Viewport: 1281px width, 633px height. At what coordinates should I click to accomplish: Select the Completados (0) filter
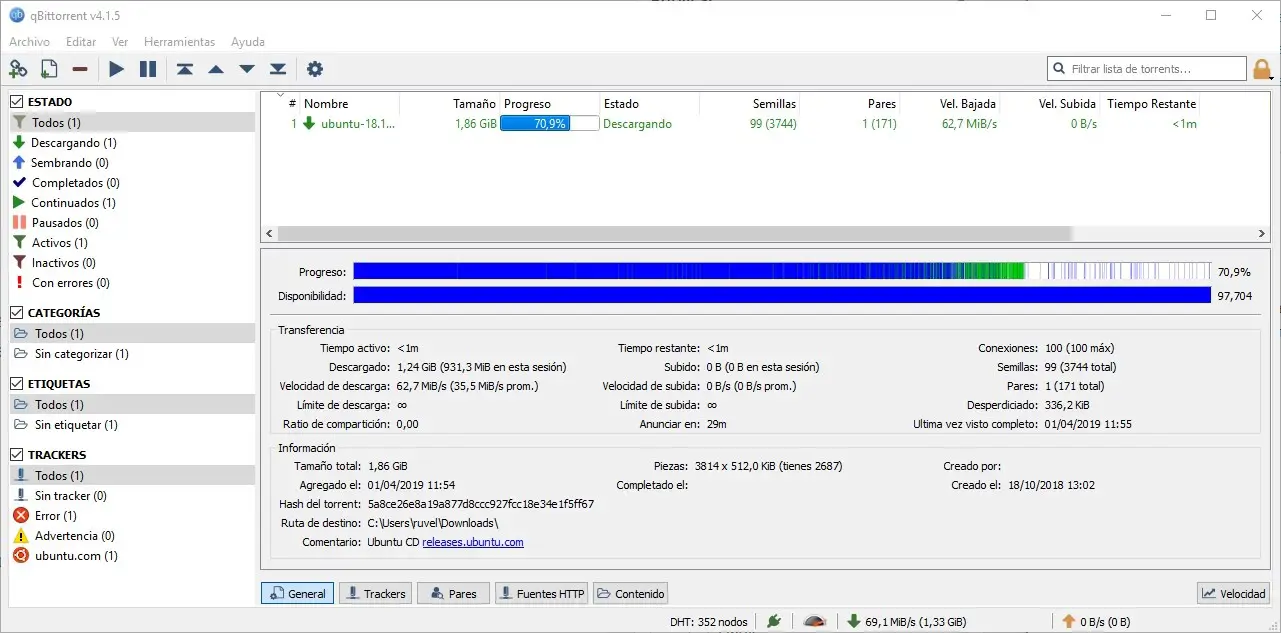132,183
